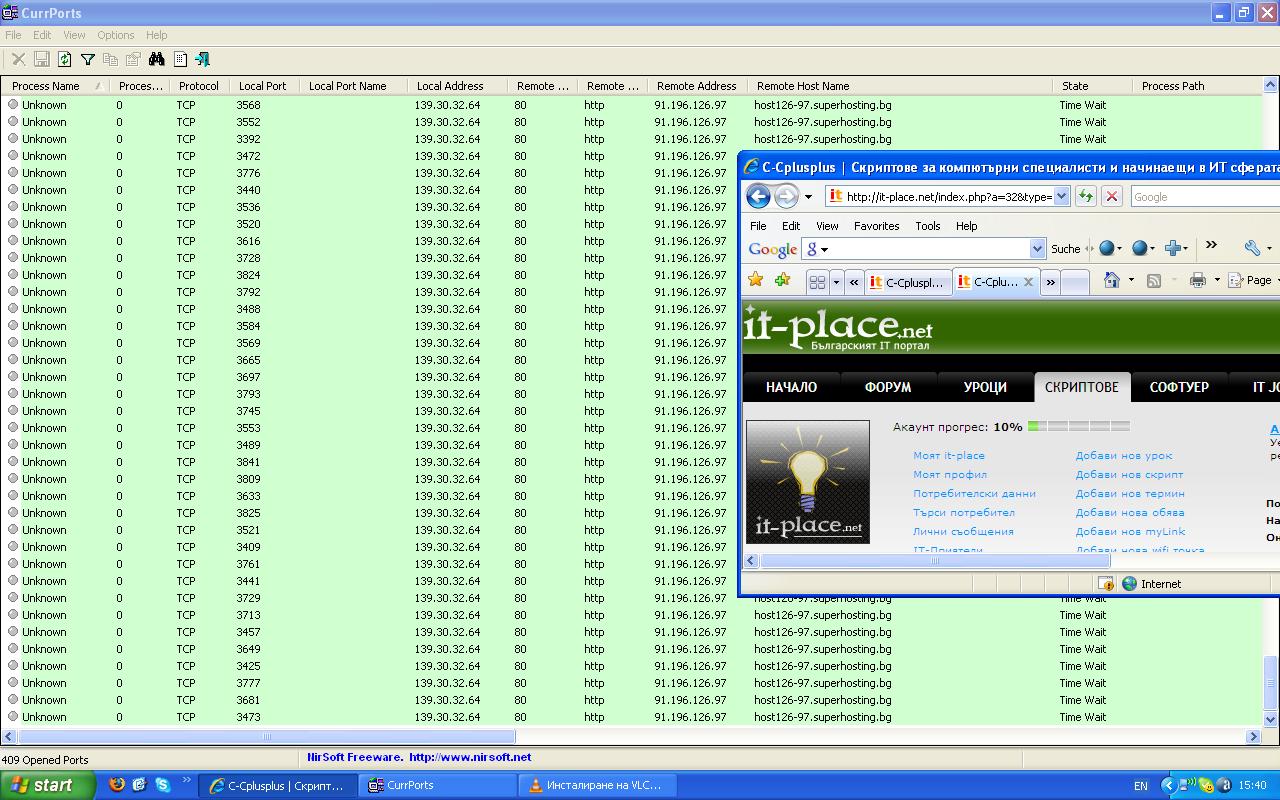Viewport: 1280px width, 800px height.
Task: Open CurrPorts Options menu
Action: click(116, 35)
